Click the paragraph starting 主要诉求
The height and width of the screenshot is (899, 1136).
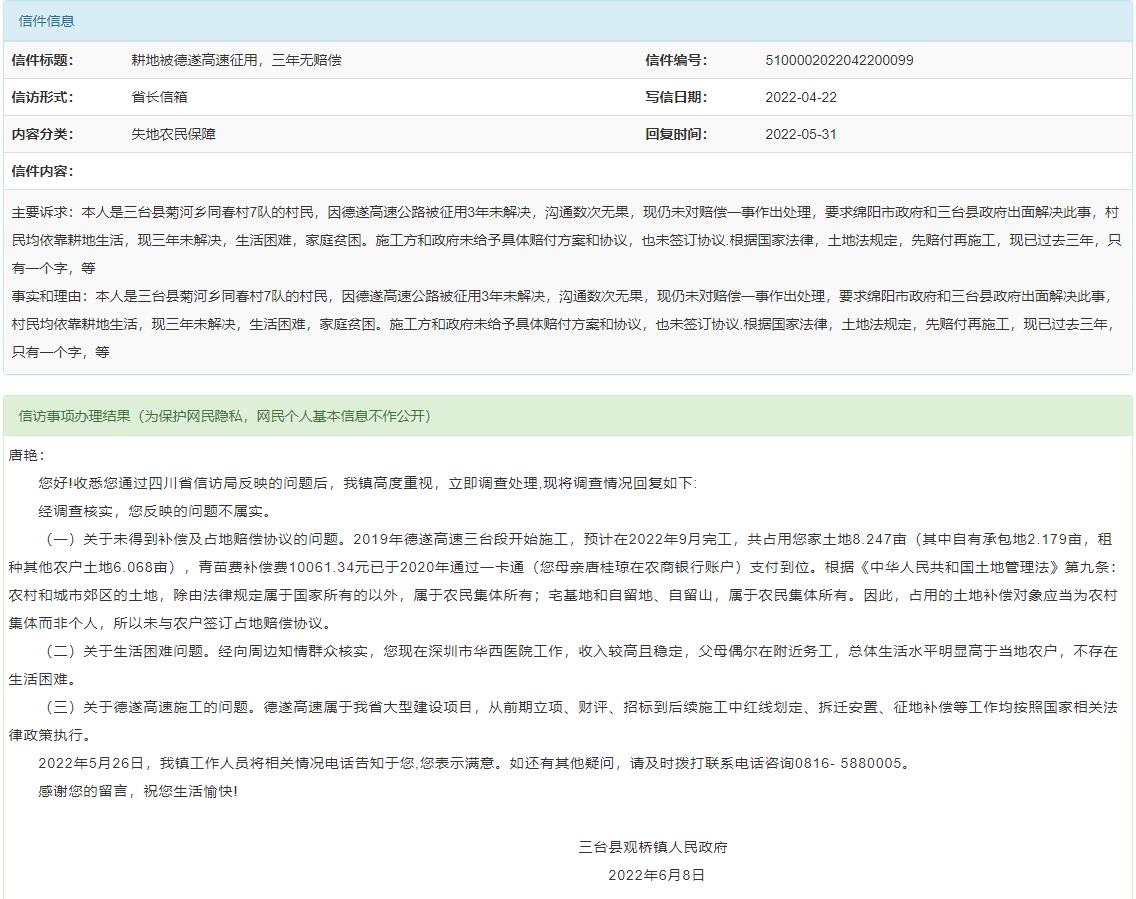(566, 240)
